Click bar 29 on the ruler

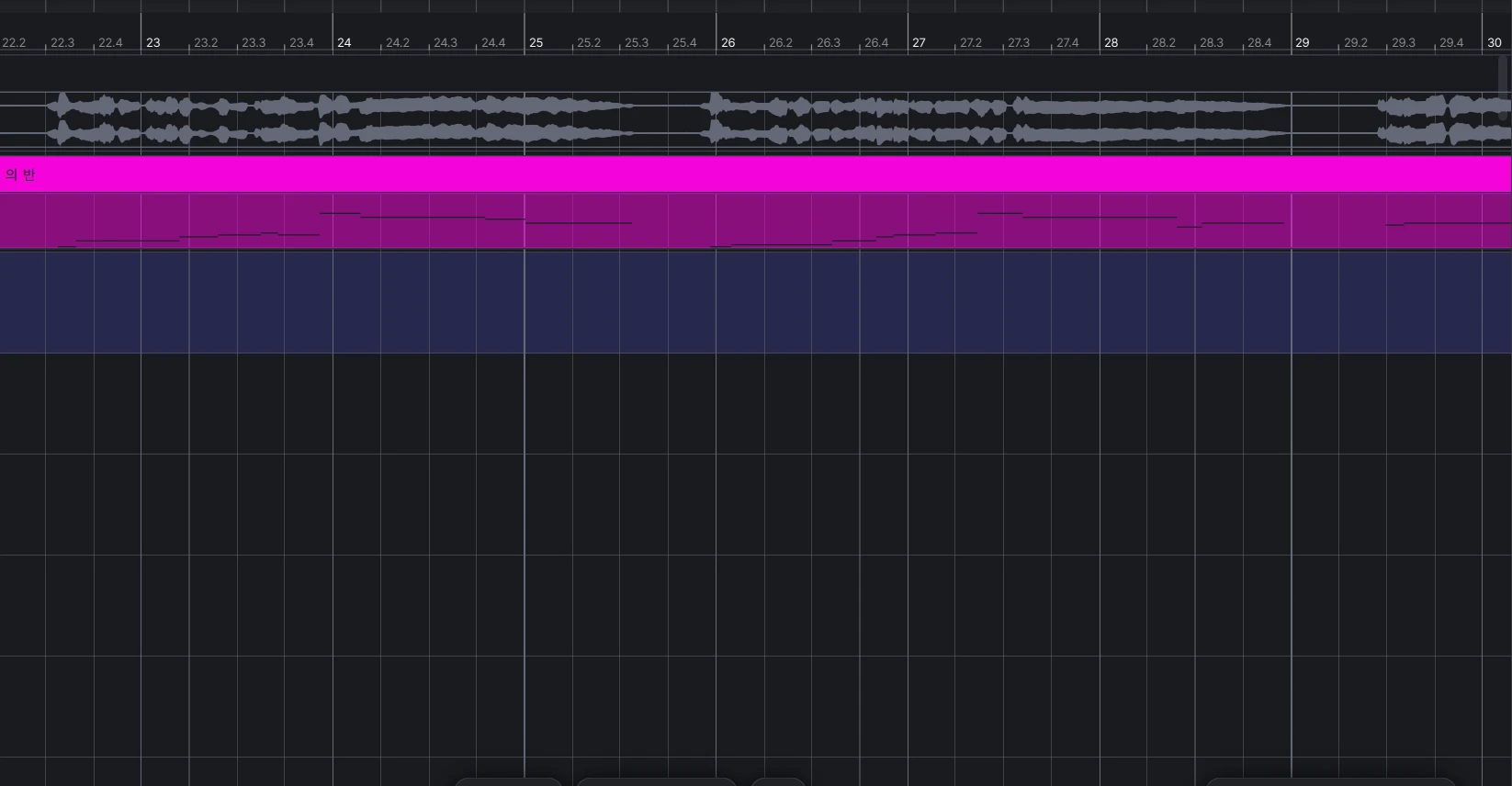coord(1302,43)
